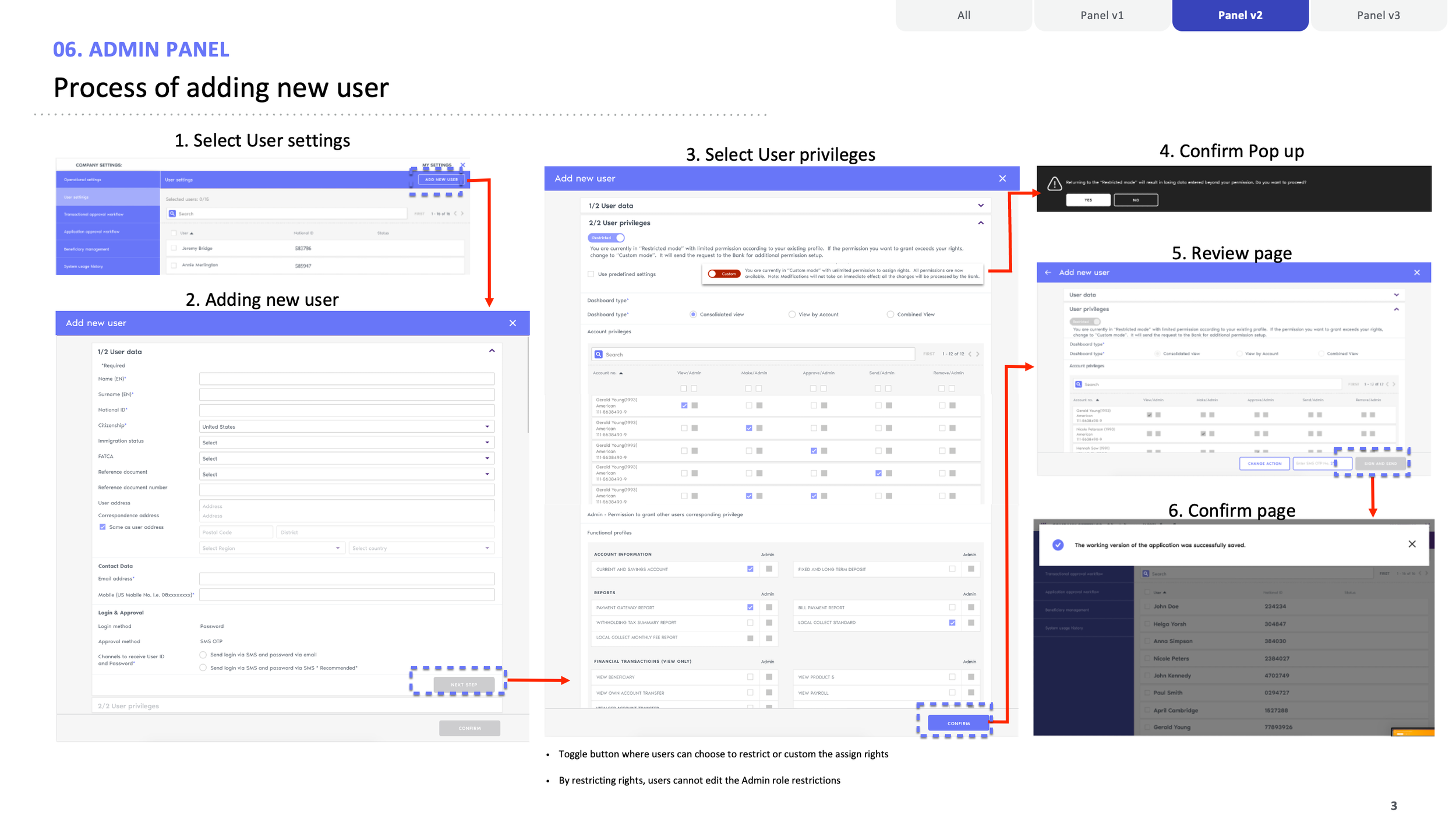Click the warning triangle icon in confirm popup
Screen dimensions: 1456x819
coord(1054,184)
